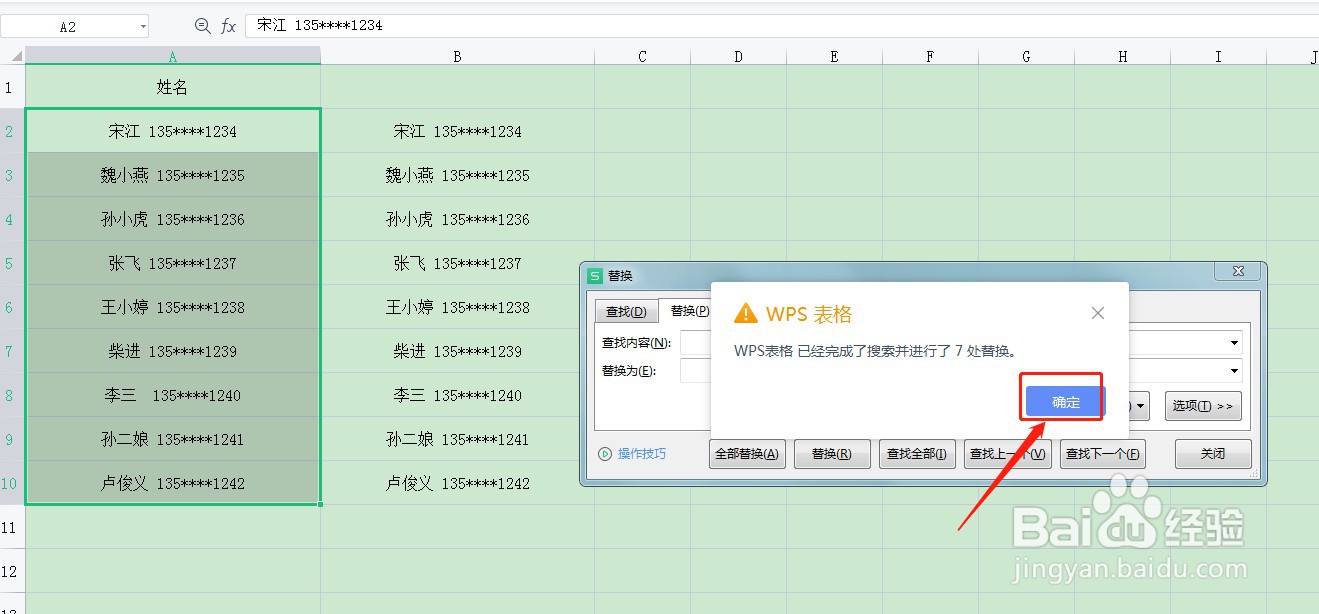1319x614 pixels.
Task: Click the fx insert function icon
Action: [x=228, y=26]
